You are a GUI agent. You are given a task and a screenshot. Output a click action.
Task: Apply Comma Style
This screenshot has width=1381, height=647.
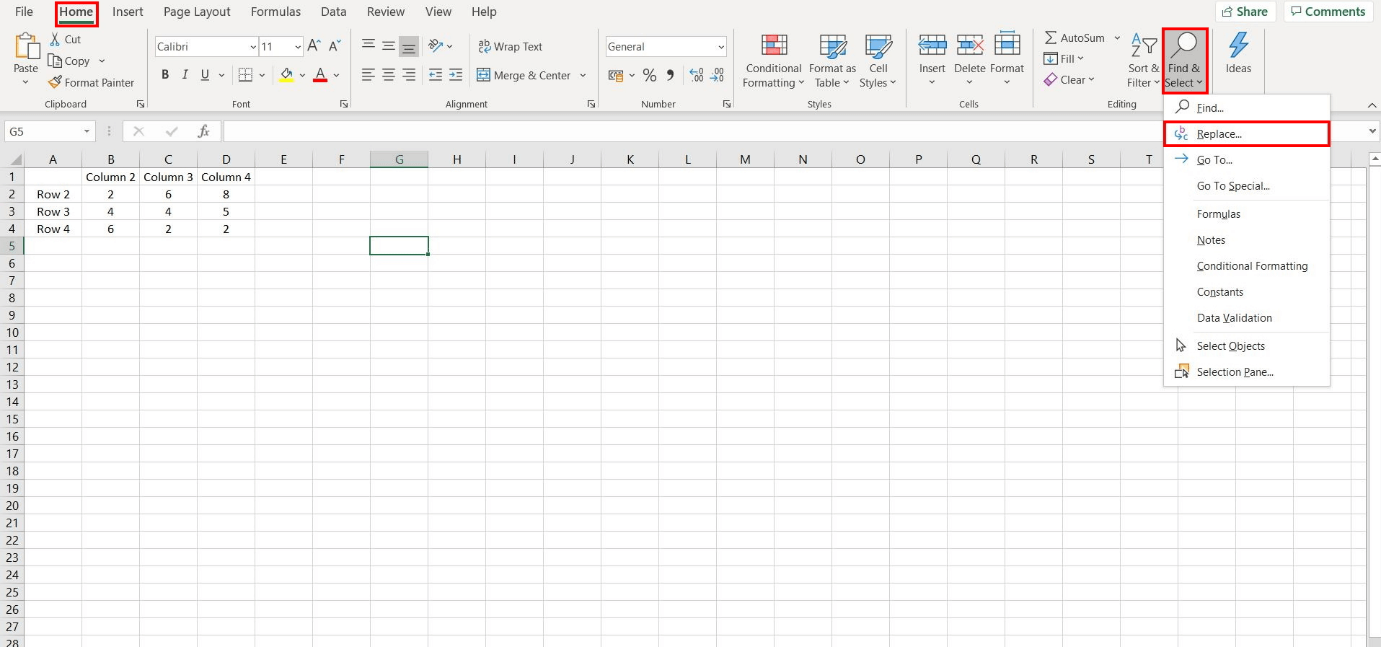click(x=669, y=75)
